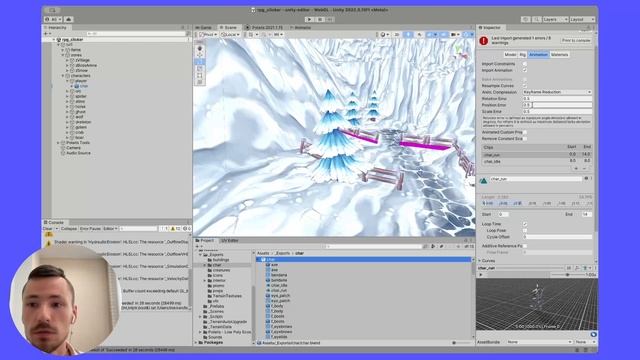The width and height of the screenshot is (640, 360).
Task: Collapse the rpg_clicker scene in the Hierarchy
Action: tap(54, 40)
